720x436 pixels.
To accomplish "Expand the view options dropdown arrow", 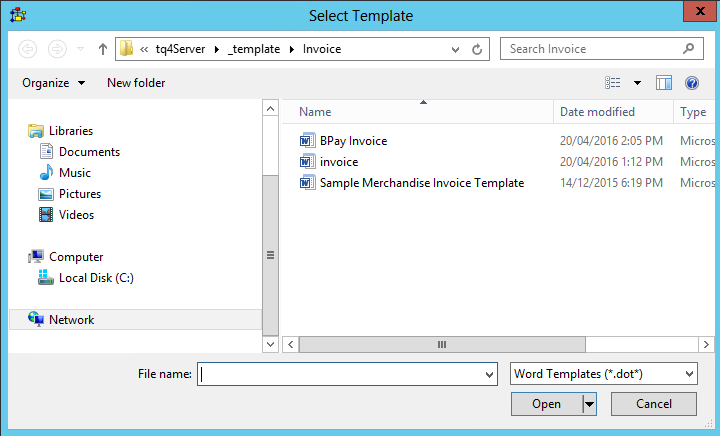I will click(637, 83).
